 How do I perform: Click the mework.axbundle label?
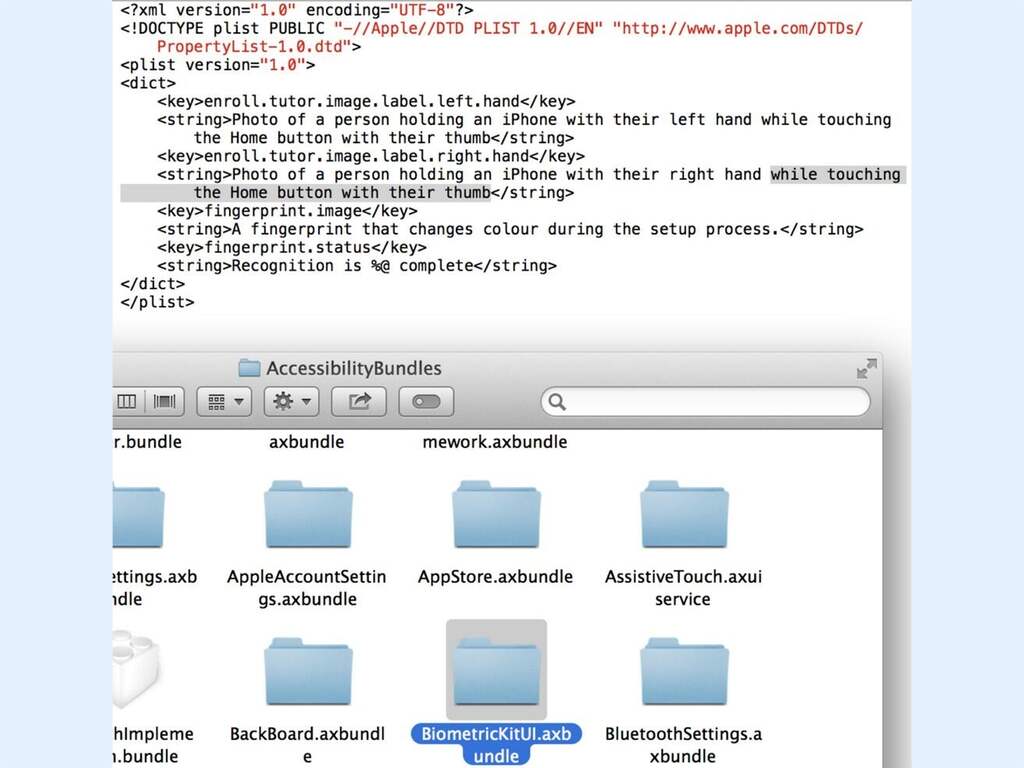tap(494, 442)
